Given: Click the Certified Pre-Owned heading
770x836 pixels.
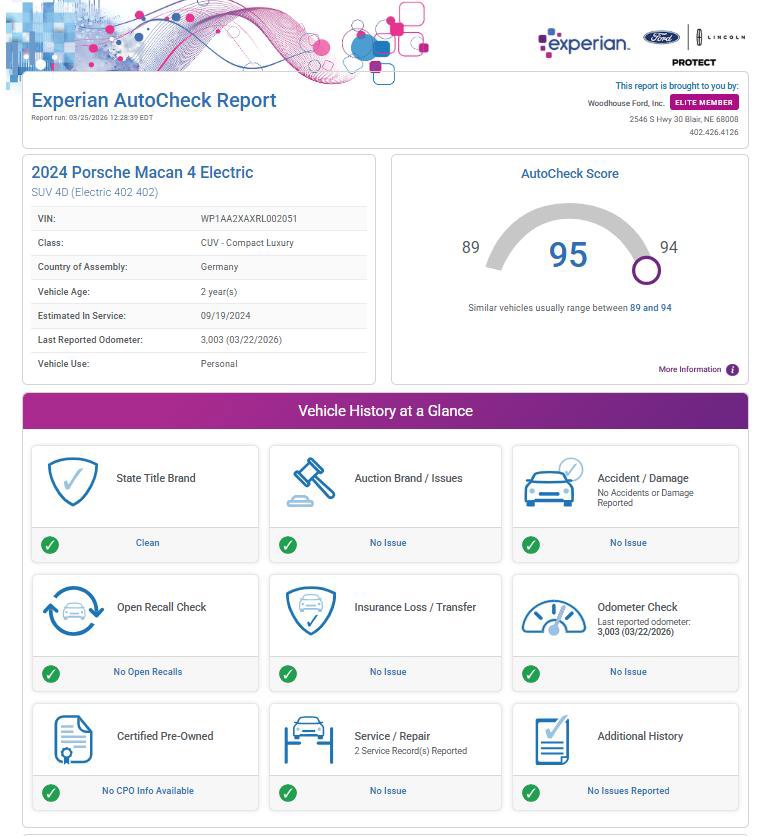Looking at the screenshot, I should [x=165, y=736].
